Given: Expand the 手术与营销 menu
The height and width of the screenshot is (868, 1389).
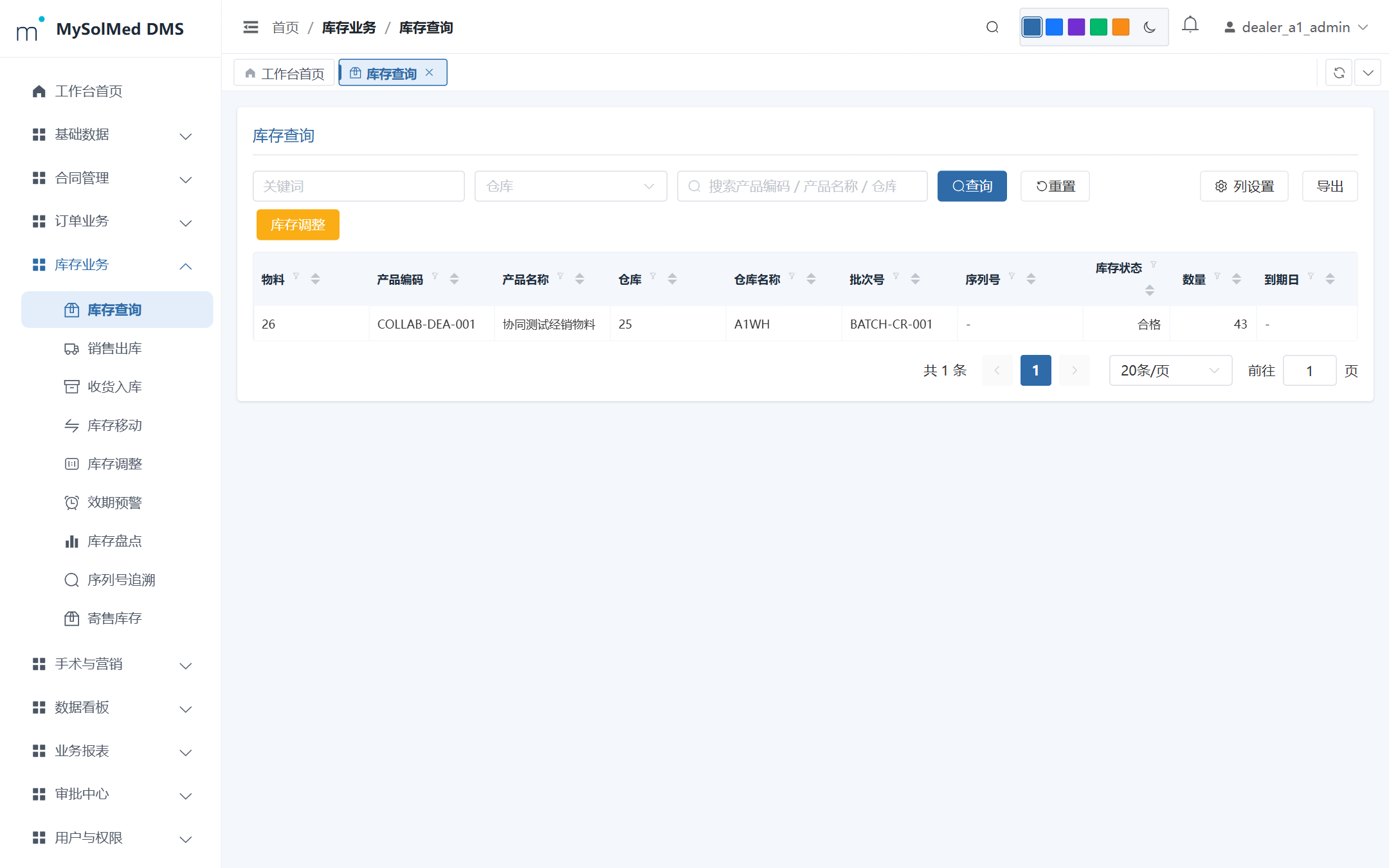Looking at the screenshot, I should point(117,664).
